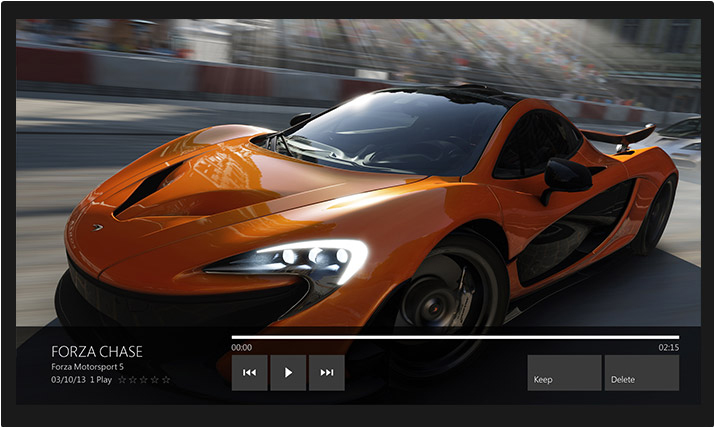715x427 pixels.
Task: Rate Forza Chase four stars
Action: (x=156, y=380)
